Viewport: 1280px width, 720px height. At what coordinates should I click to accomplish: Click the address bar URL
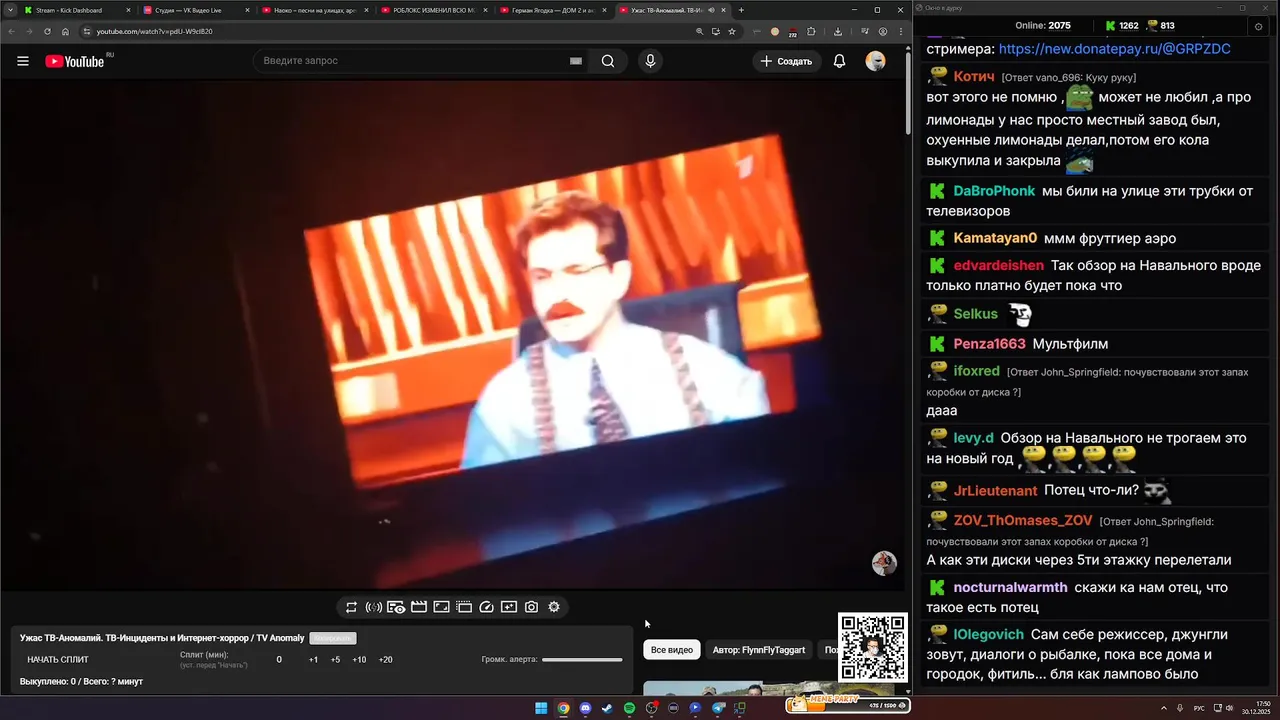[x=154, y=31]
